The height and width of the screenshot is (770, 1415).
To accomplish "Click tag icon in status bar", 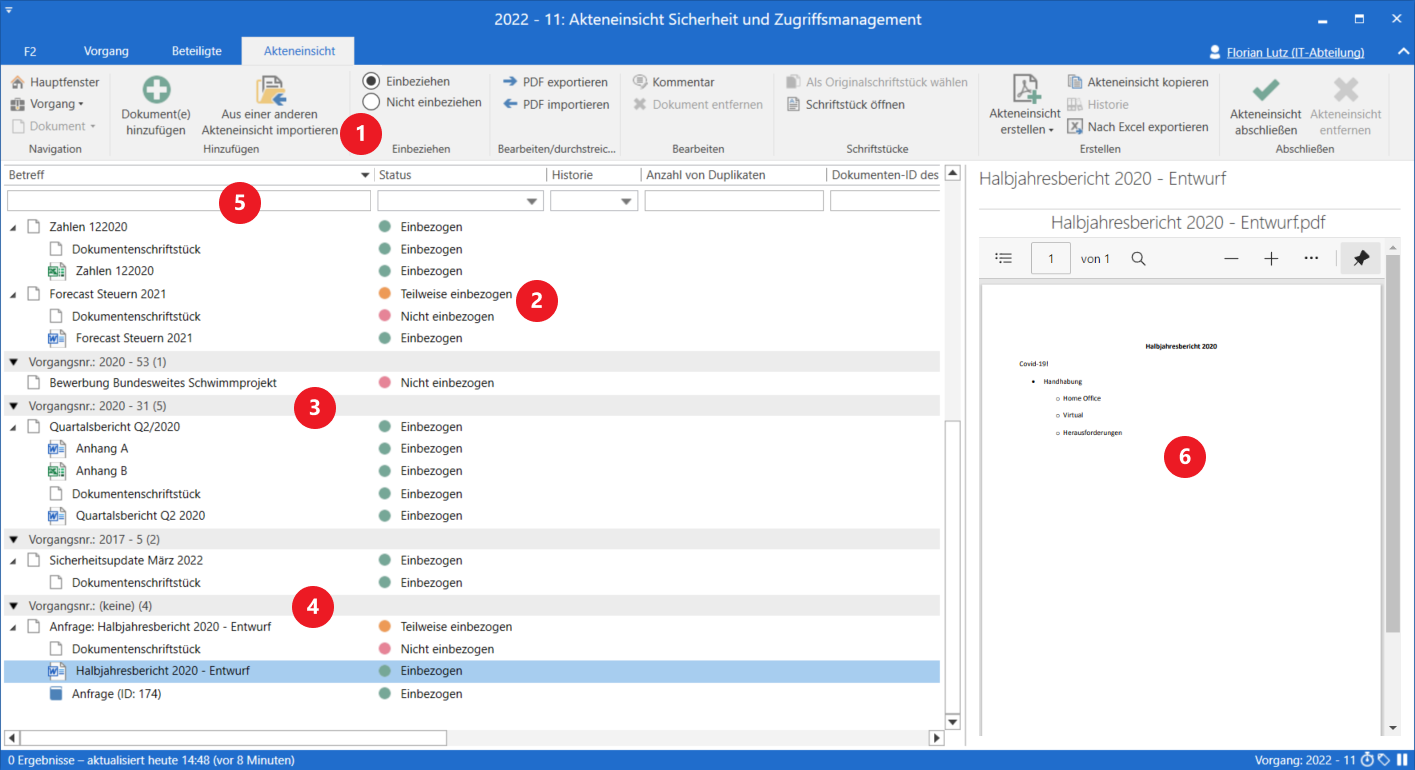I will 1384,760.
